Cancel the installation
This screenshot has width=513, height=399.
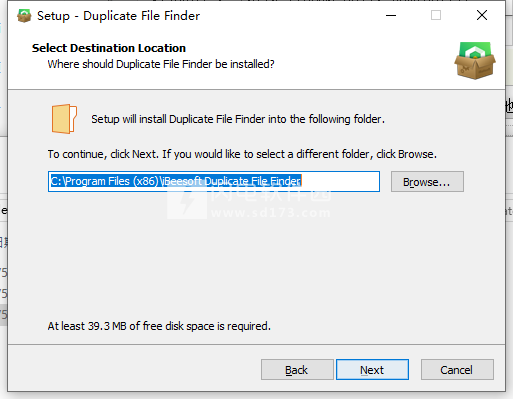(457, 370)
